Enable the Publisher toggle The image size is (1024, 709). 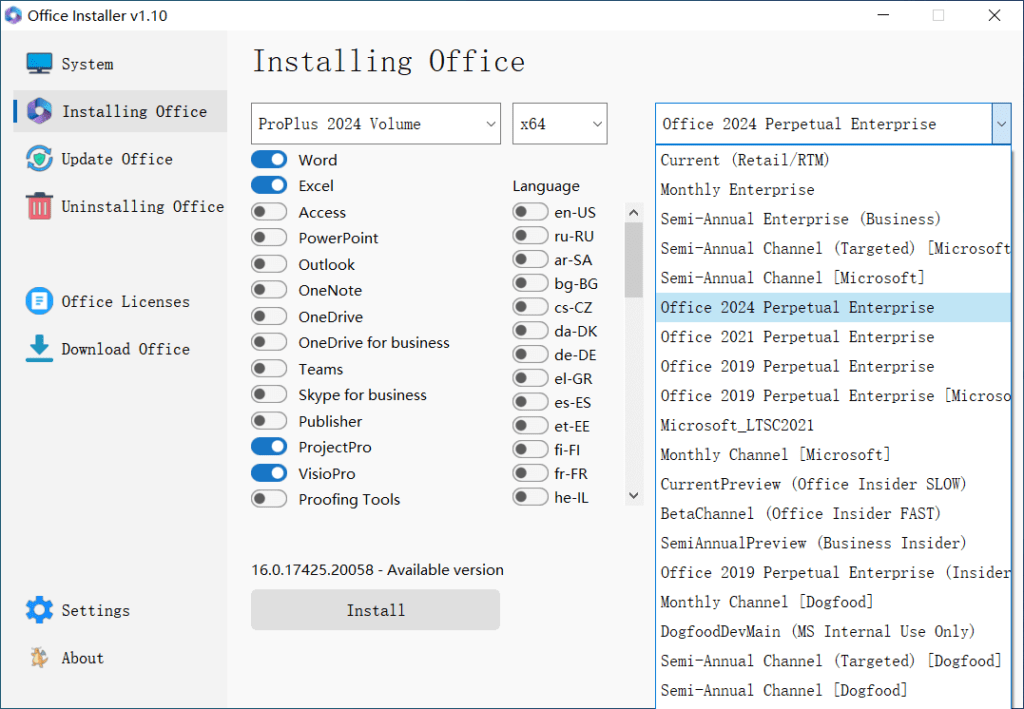(x=269, y=420)
